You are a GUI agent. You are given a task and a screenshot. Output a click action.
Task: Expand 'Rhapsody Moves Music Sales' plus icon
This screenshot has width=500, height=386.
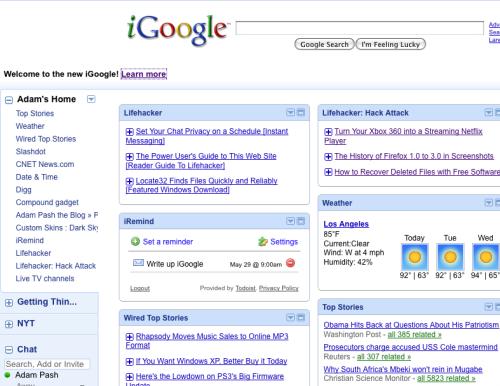pyautogui.click(x=130, y=337)
